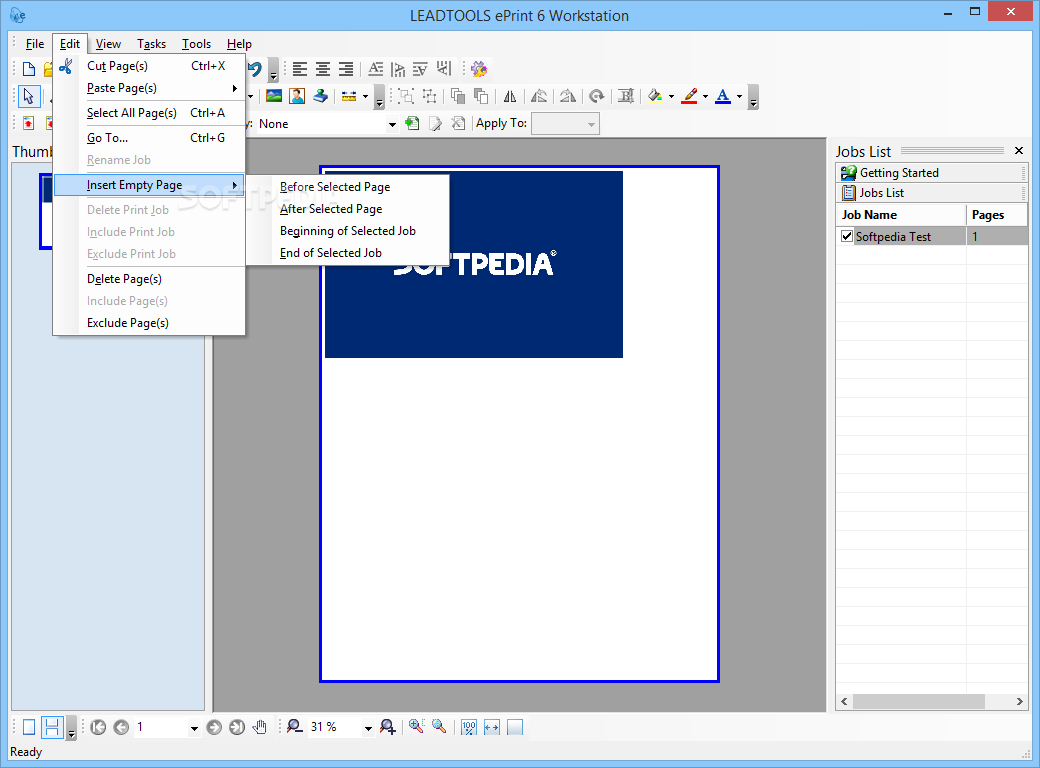Go to the next page

[x=214, y=728]
